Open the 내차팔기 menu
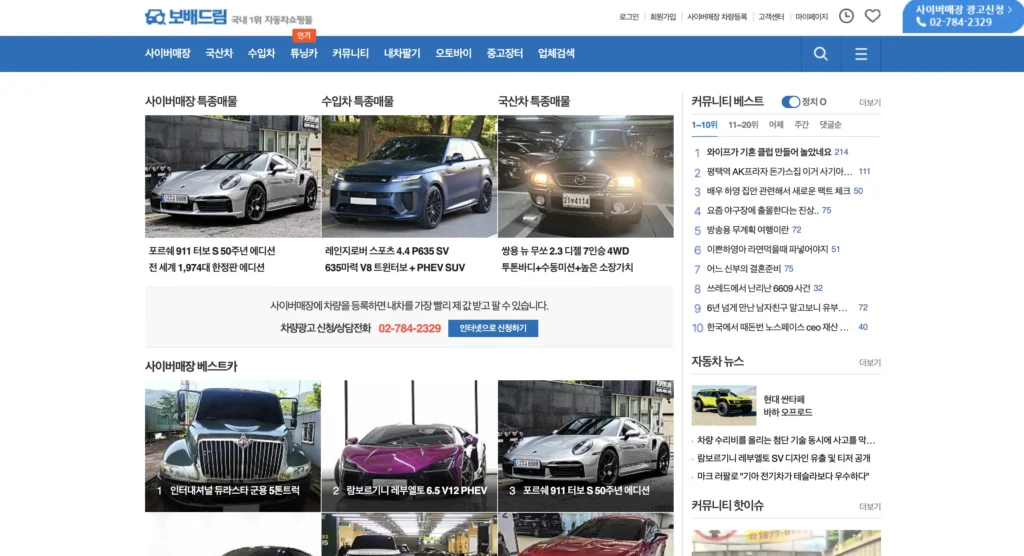The width and height of the screenshot is (1024, 556). (402, 54)
